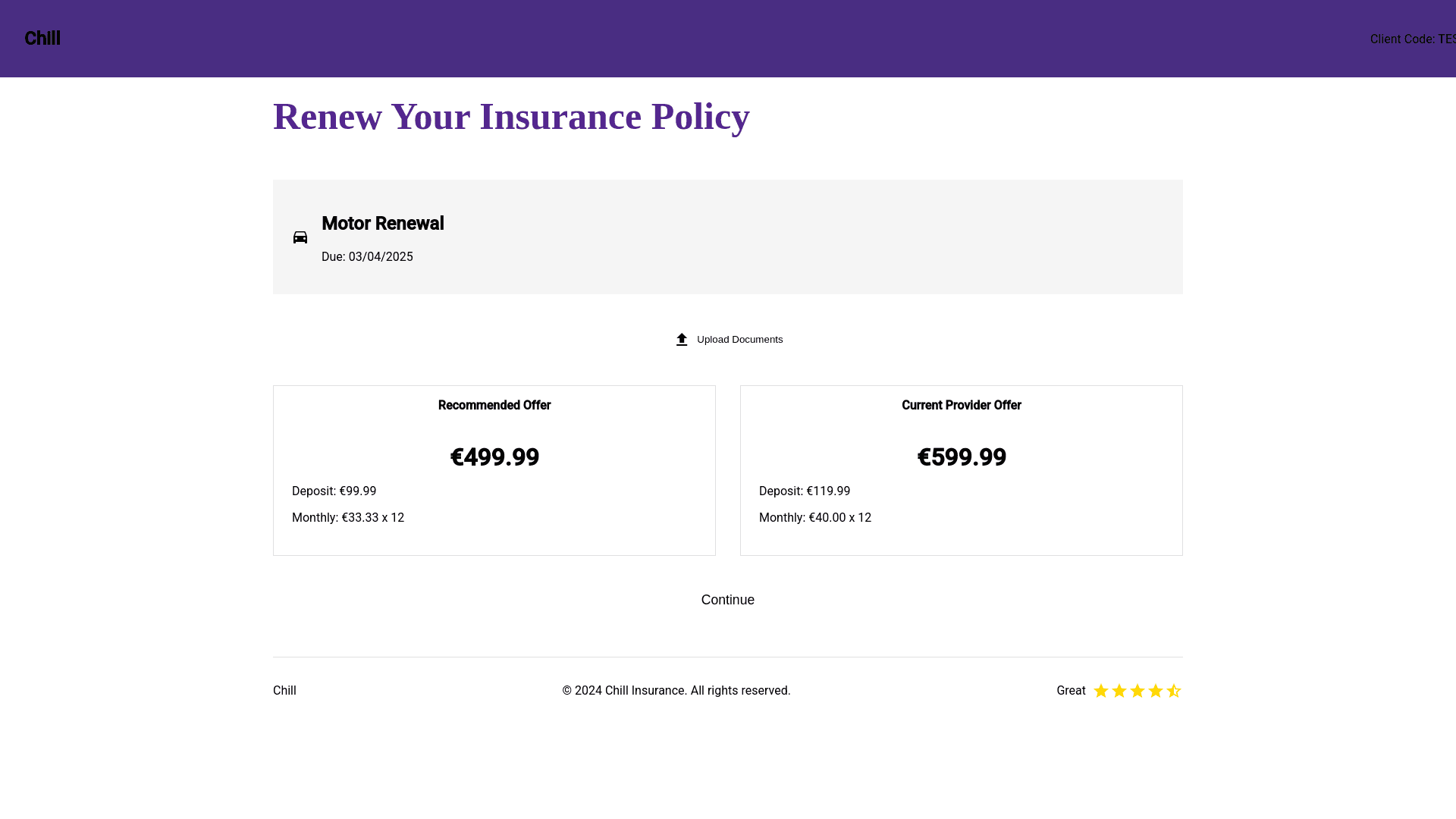Click the fourth gold rating star
Image resolution: width=1456 pixels, height=819 pixels.
(1156, 691)
